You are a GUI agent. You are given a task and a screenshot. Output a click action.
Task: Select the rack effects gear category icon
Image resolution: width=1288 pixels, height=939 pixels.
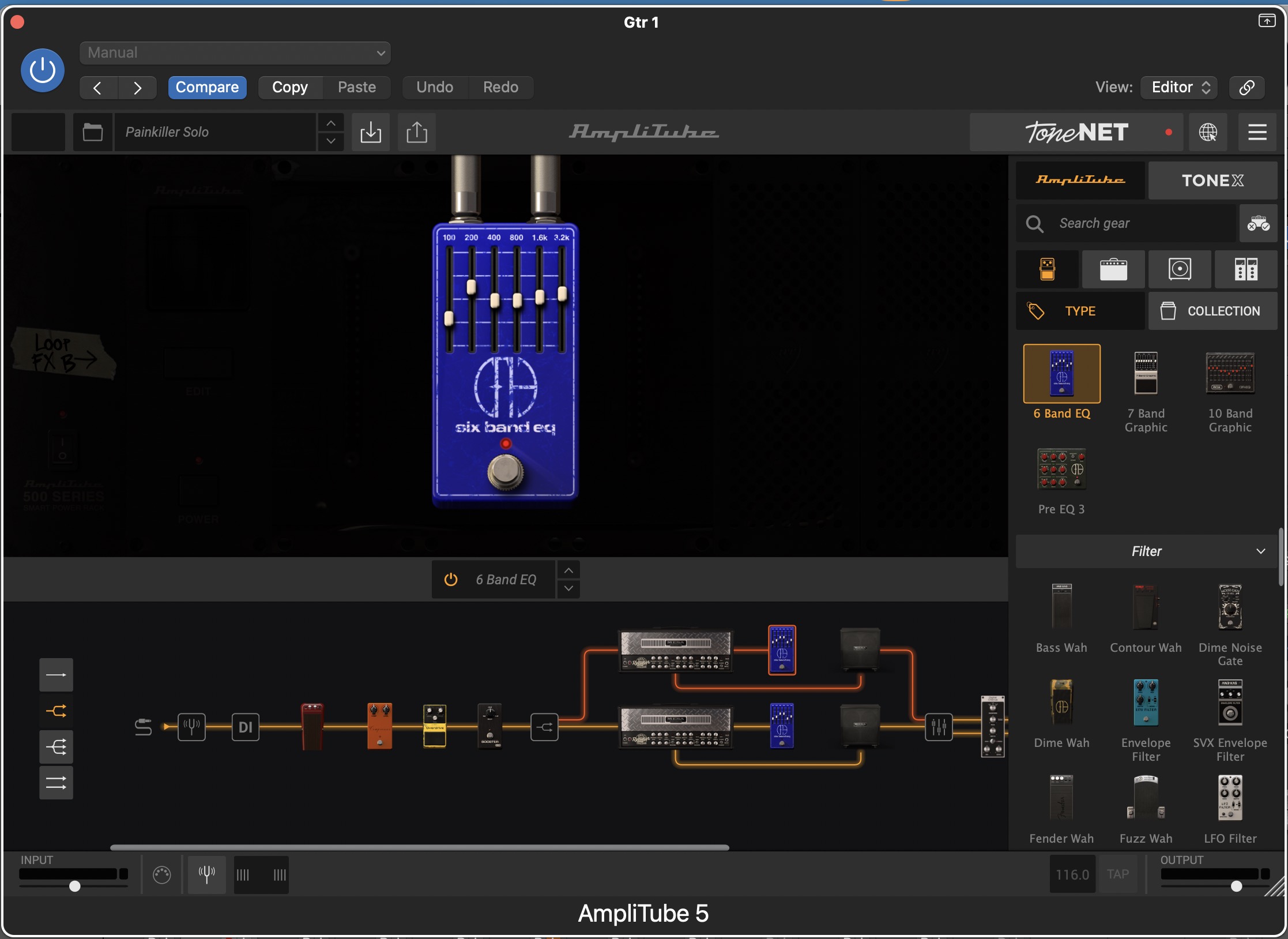coord(1245,269)
